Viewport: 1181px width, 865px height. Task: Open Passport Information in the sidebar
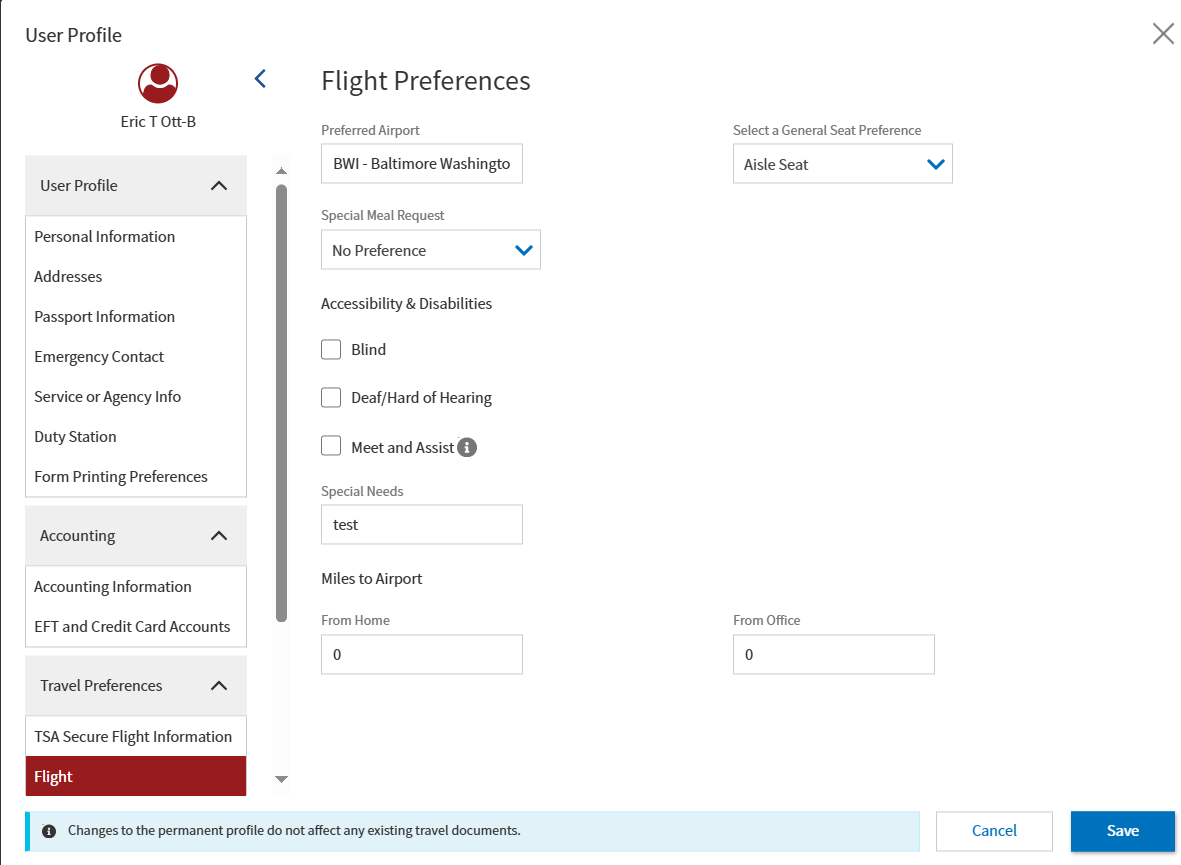point(105,317)
